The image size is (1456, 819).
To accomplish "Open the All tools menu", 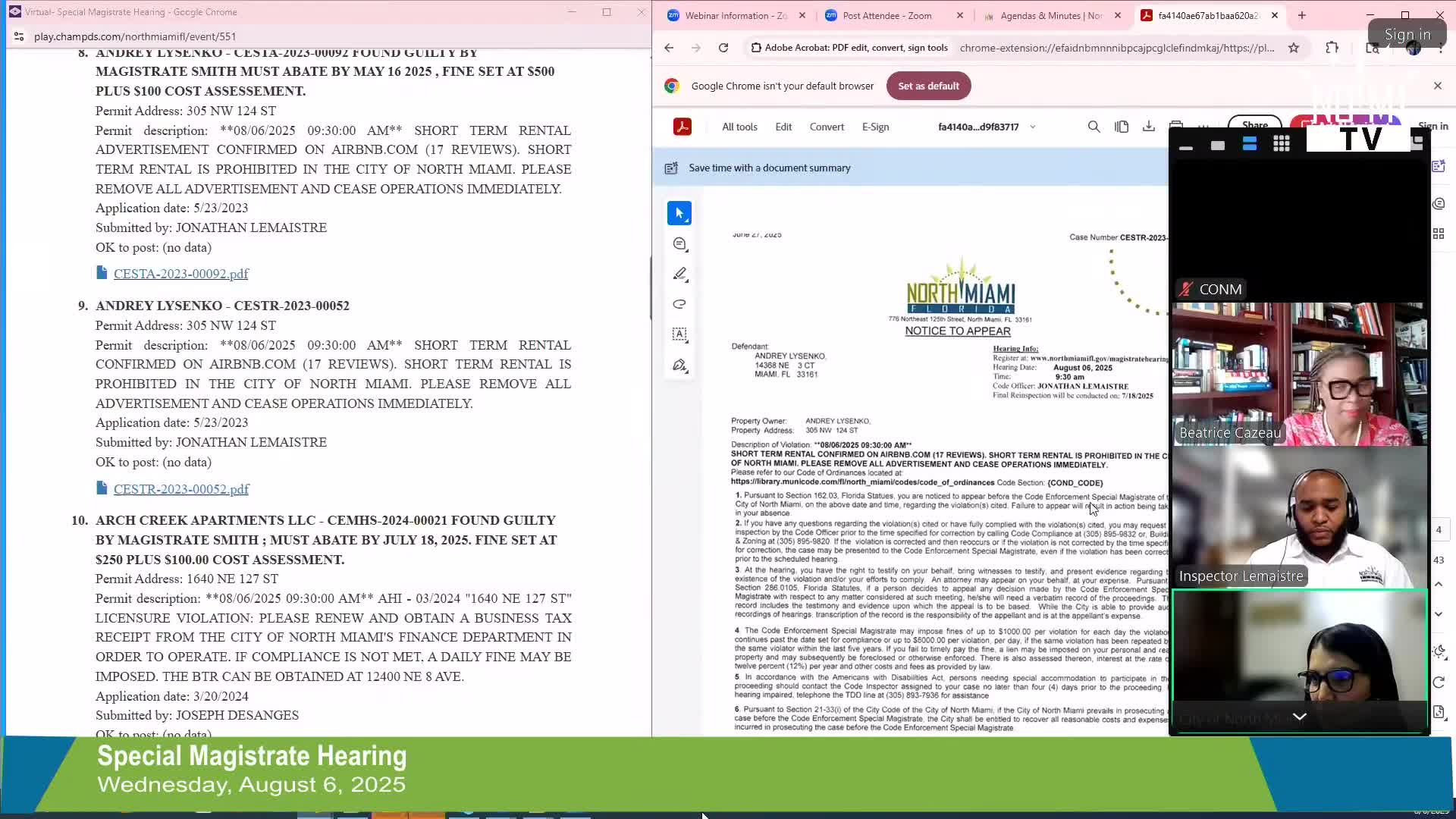I will (x=739, y=127).
